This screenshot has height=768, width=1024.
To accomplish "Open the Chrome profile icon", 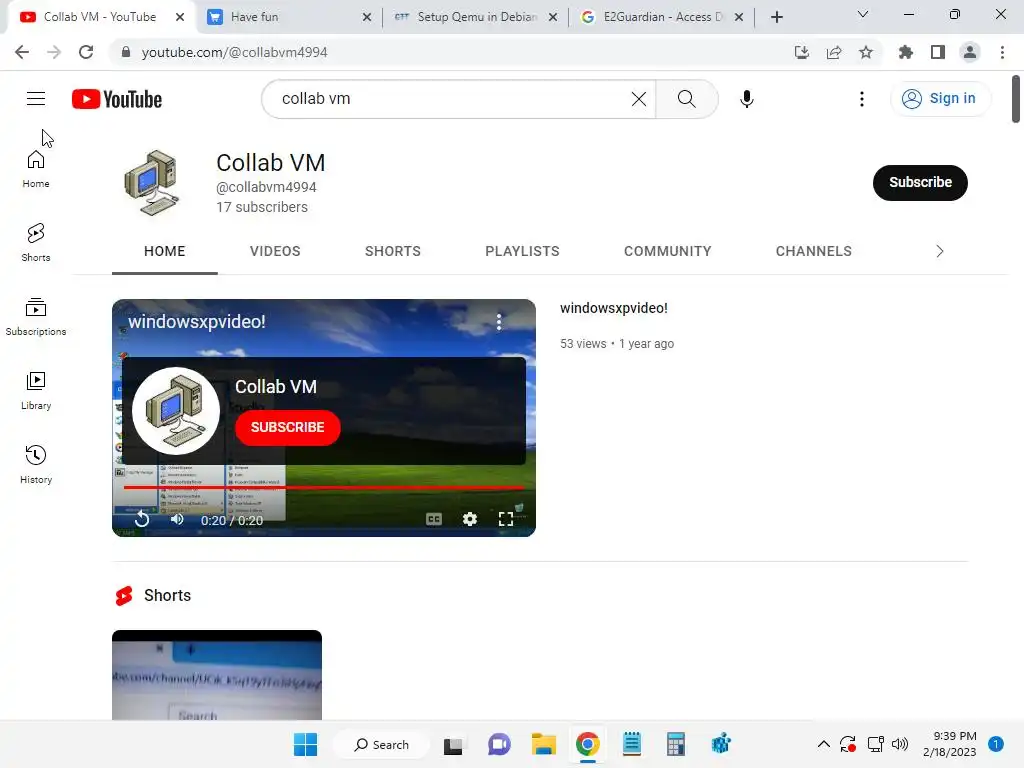I will [x=970, y=52].
